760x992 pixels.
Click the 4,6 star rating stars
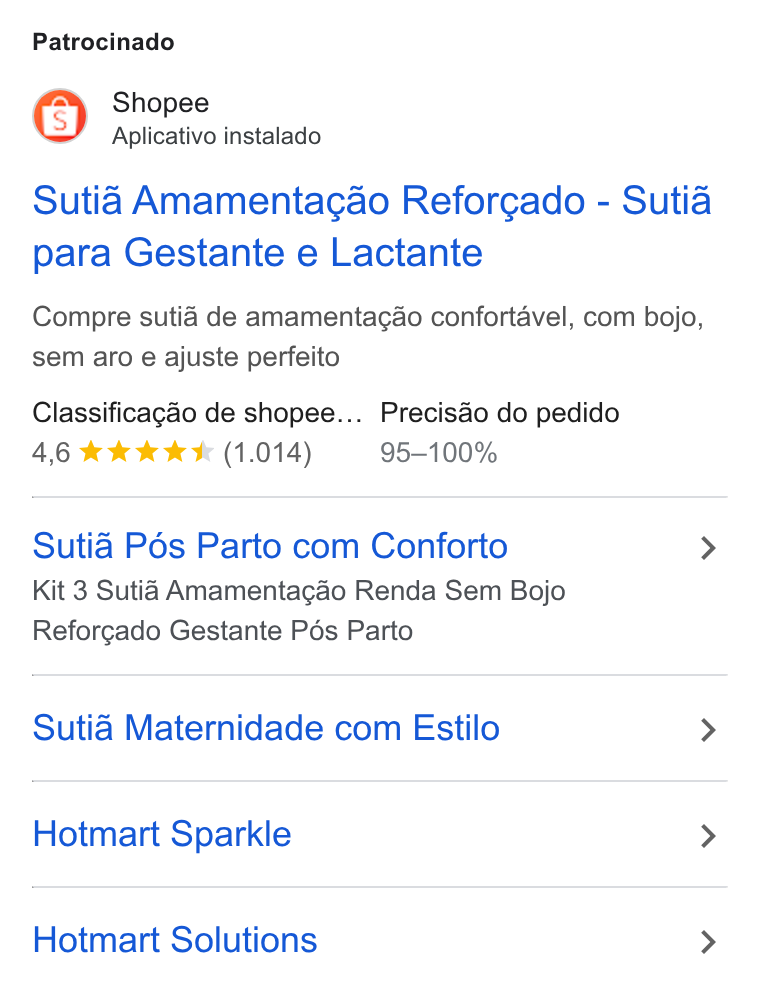[x=147, y=452]
